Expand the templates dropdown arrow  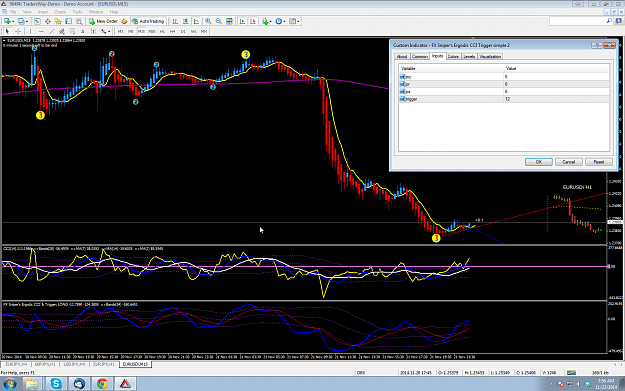[298, 21]
